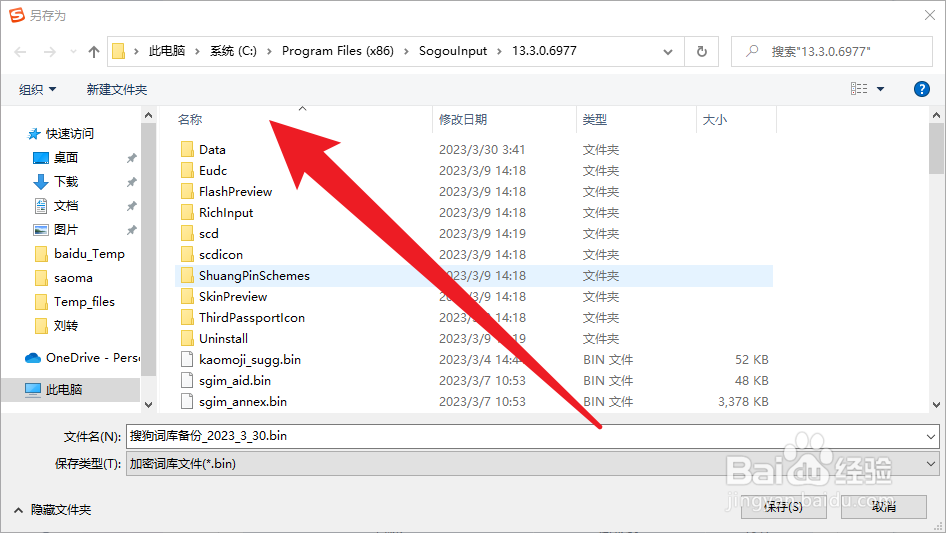
Task: Open 文档 in the sidebar
Action: coord(66,206)
